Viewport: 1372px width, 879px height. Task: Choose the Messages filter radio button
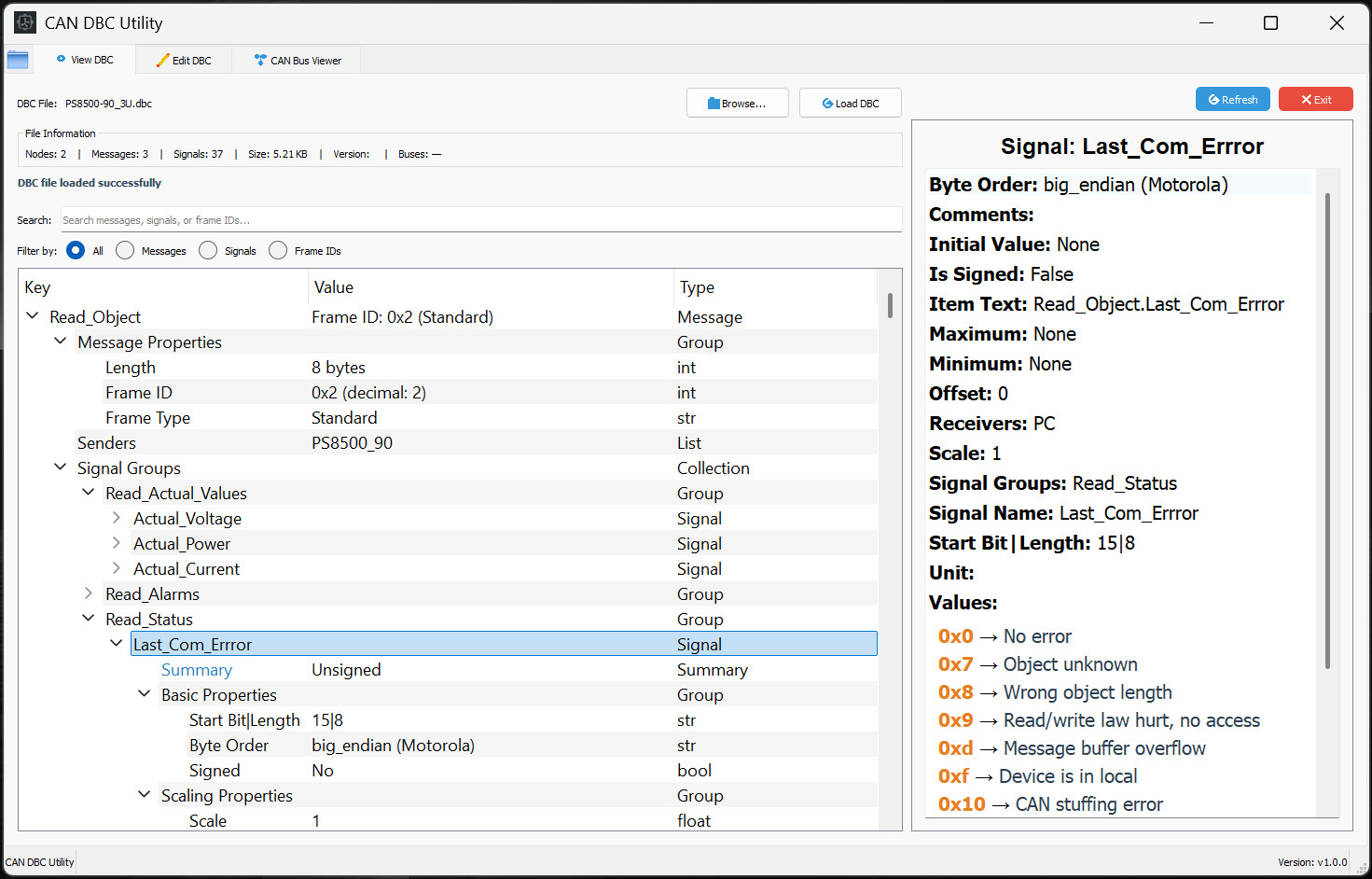[125, 251]
